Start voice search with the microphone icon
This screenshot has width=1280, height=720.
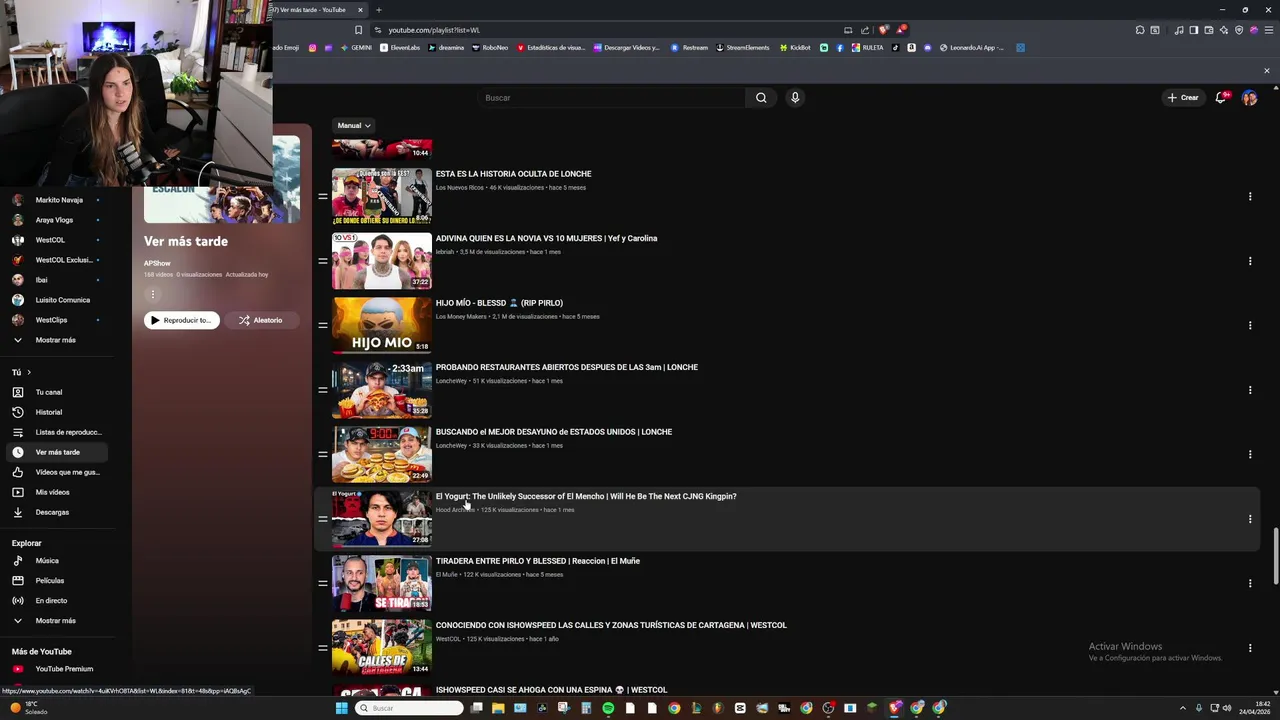(x=795, y=98)
